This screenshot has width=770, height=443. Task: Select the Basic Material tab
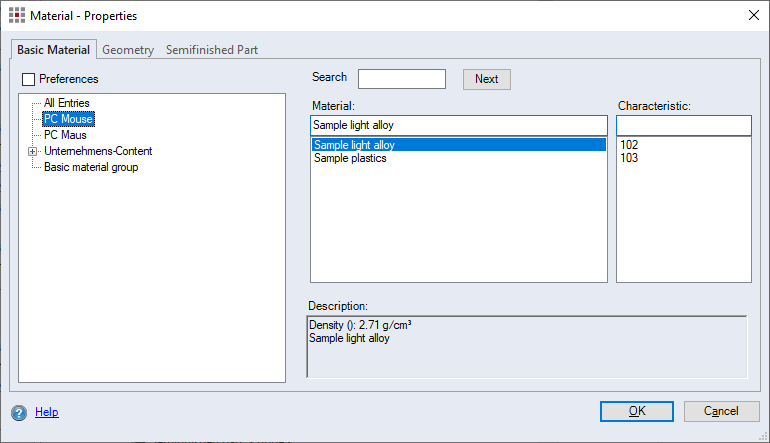[53, 50]
